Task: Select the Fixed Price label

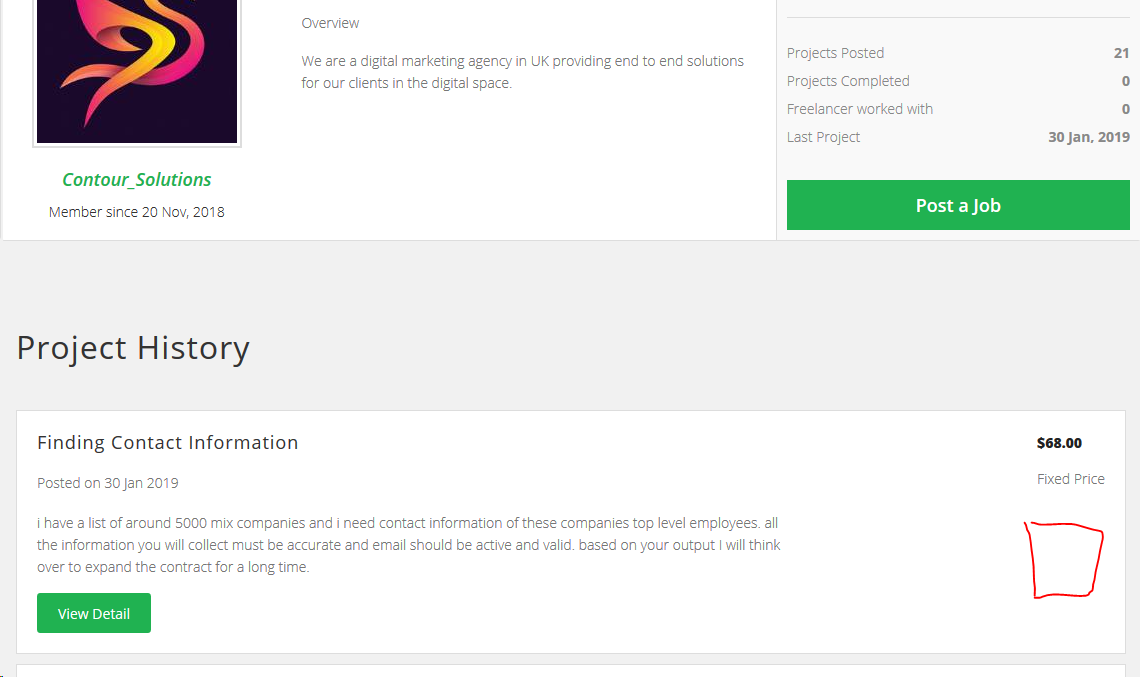Action: [1070, 479]
